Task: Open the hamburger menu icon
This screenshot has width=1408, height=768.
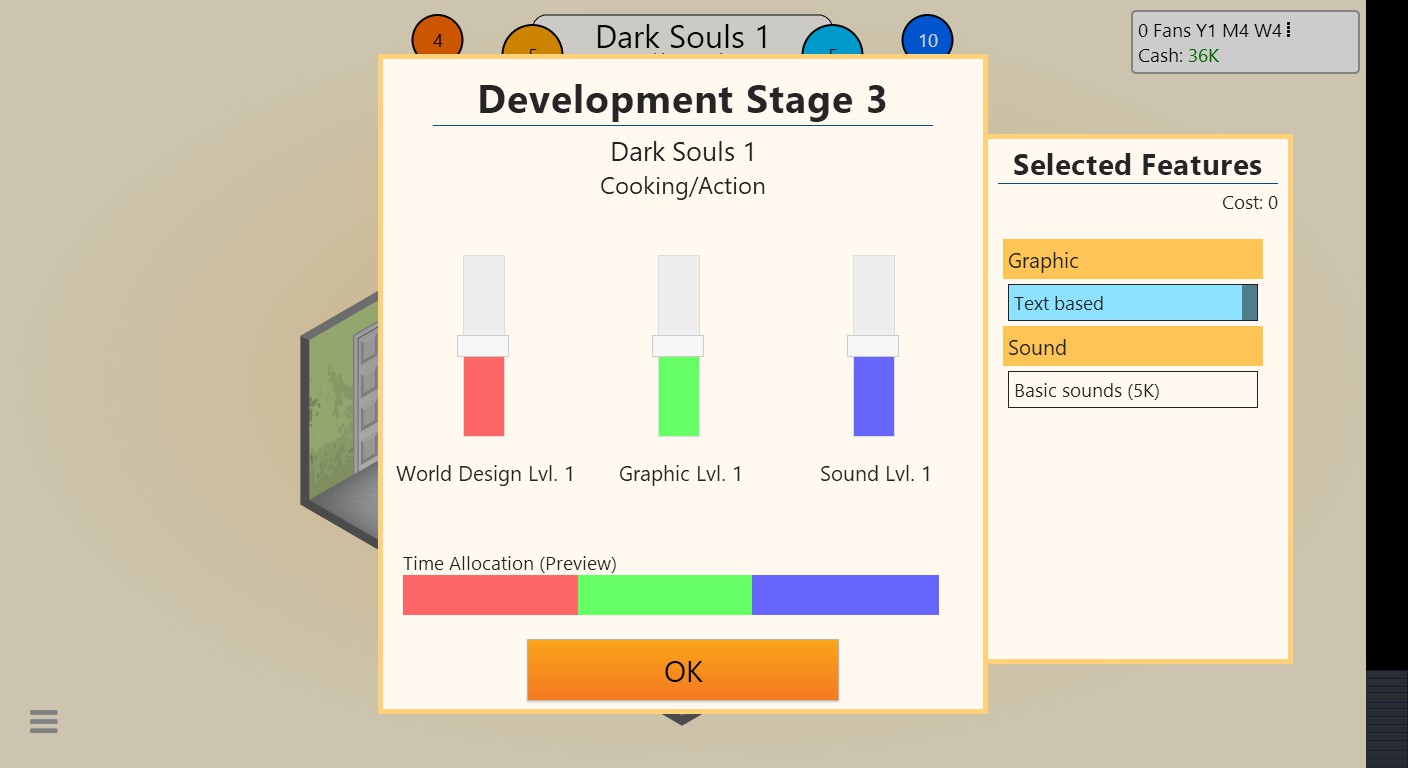Action: pyautogui.click(x=43, y=721)
